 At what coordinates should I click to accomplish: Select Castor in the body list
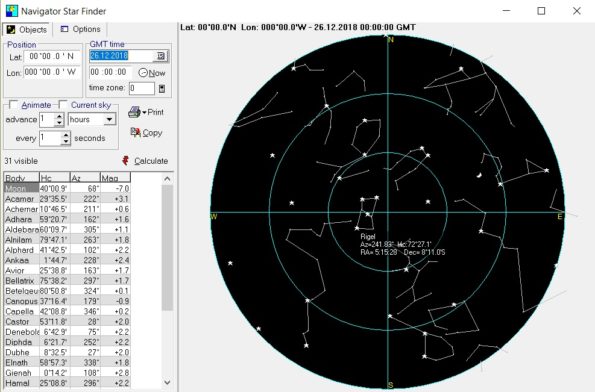(x=67, y=321)
